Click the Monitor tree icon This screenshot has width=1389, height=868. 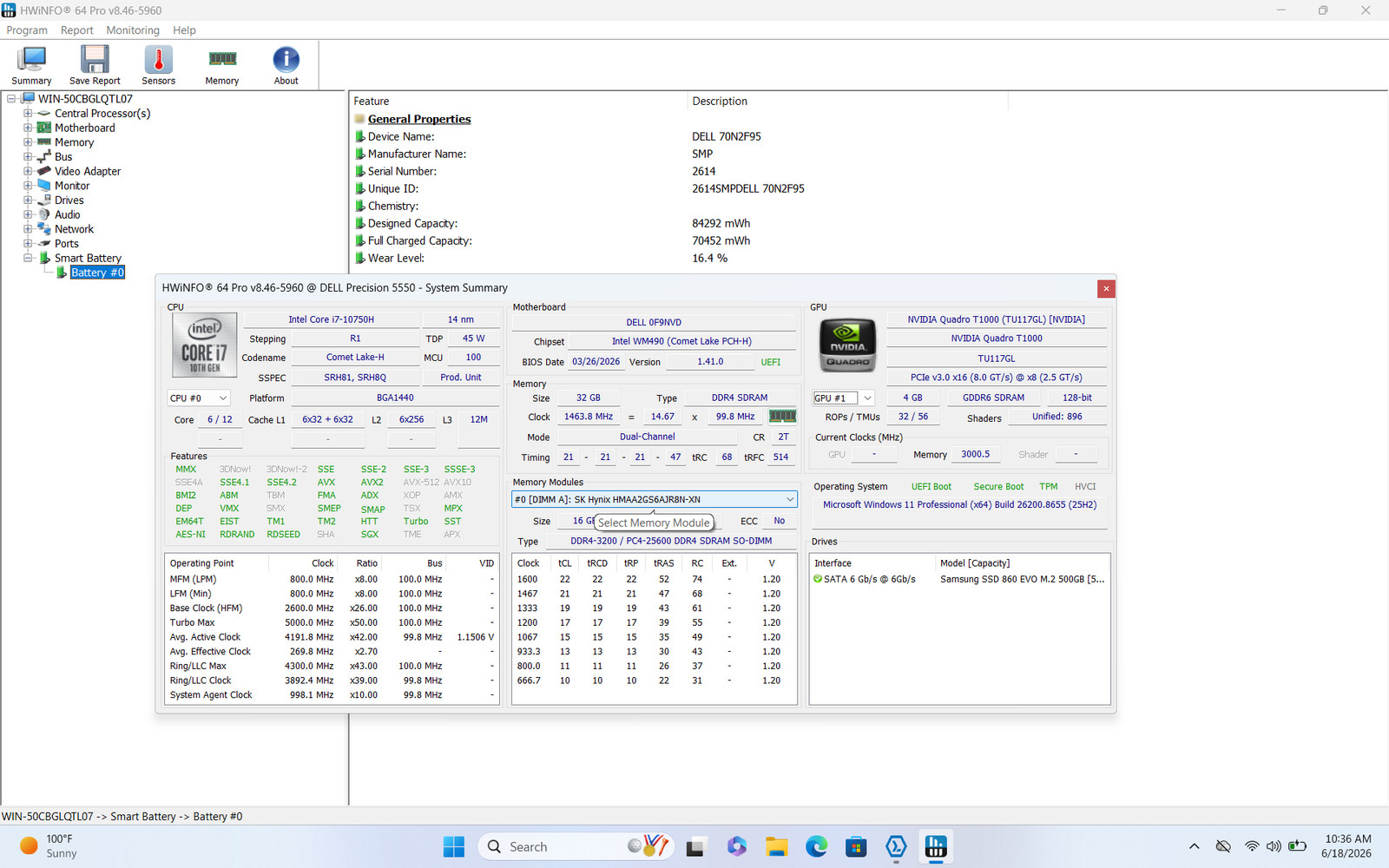click(x=44, y=186)
